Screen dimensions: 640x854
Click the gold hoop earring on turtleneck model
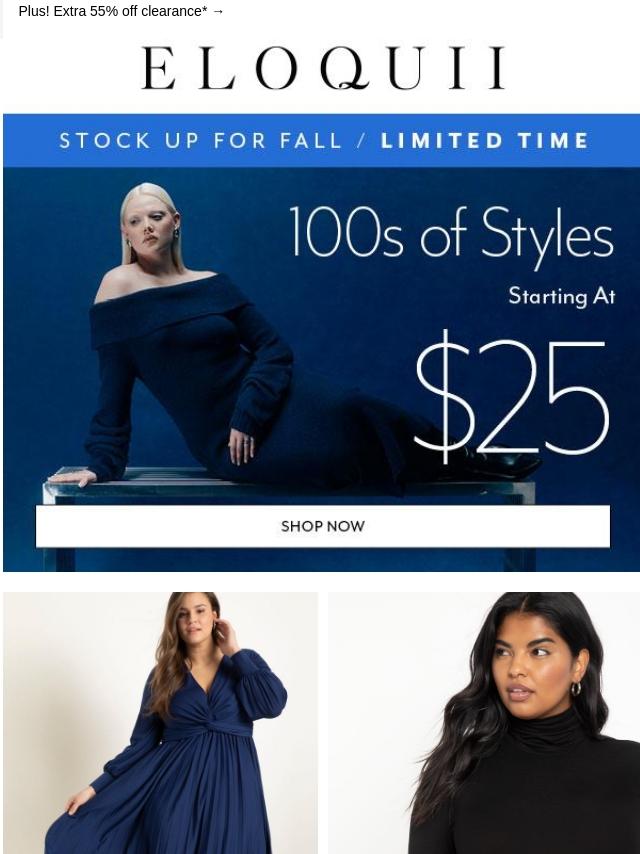576,688
